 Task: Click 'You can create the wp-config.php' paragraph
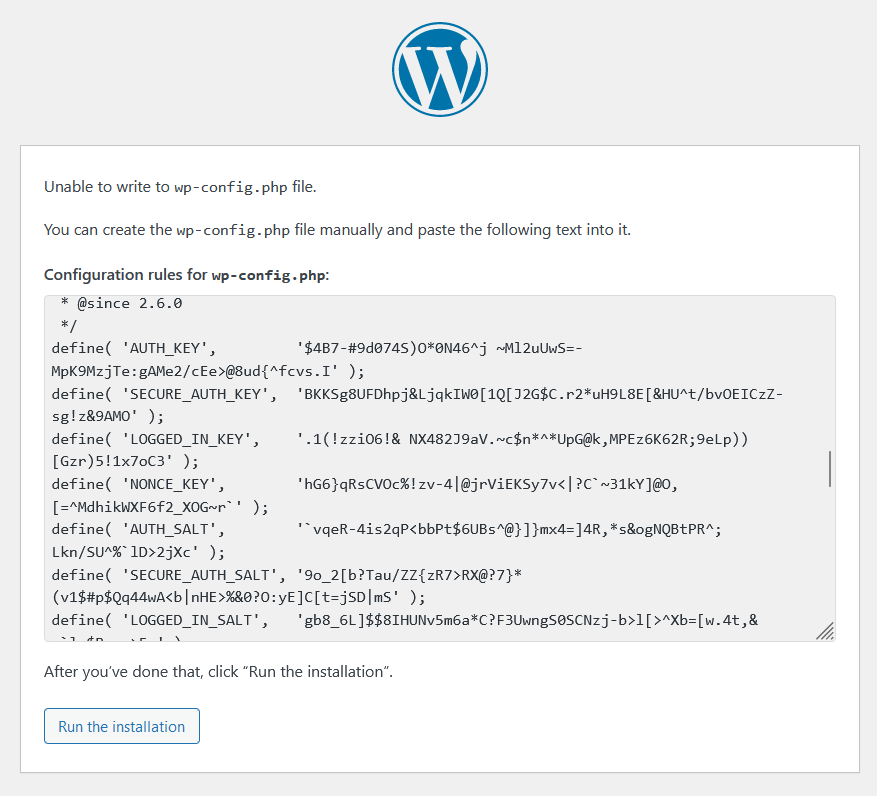pos(337,230)
